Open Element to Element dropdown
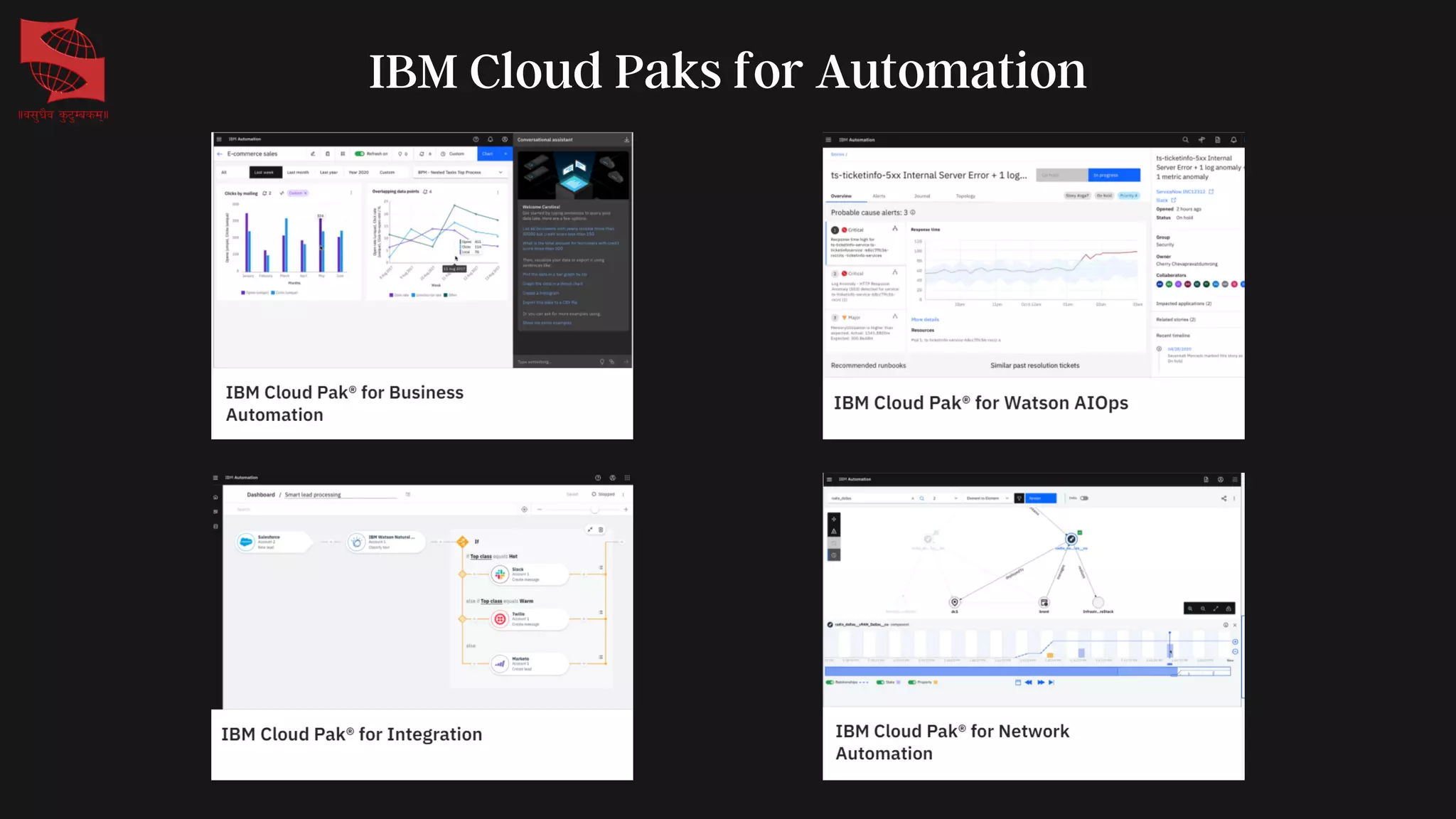The width and height of the screenshot is (1456, 819). 987,498
